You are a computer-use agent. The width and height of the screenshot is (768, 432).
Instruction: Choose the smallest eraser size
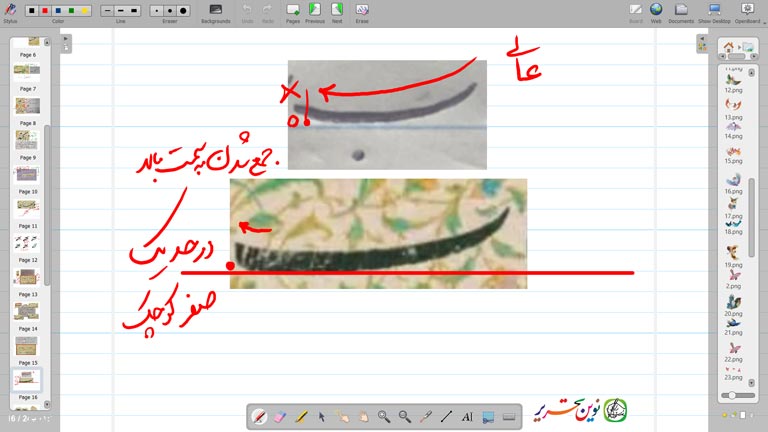tap(157, 10)
